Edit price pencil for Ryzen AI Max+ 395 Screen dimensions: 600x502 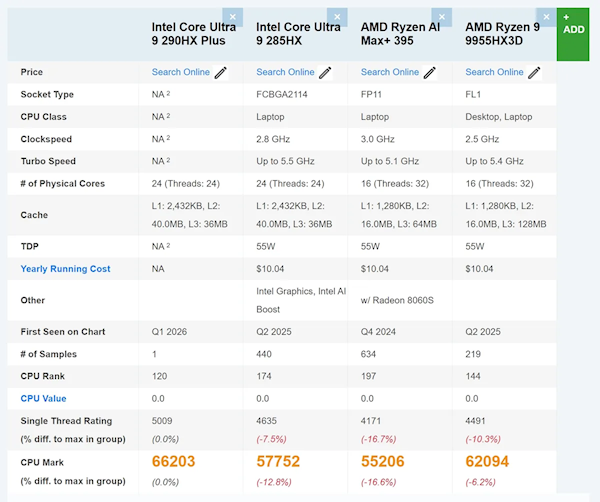[430, 73]
